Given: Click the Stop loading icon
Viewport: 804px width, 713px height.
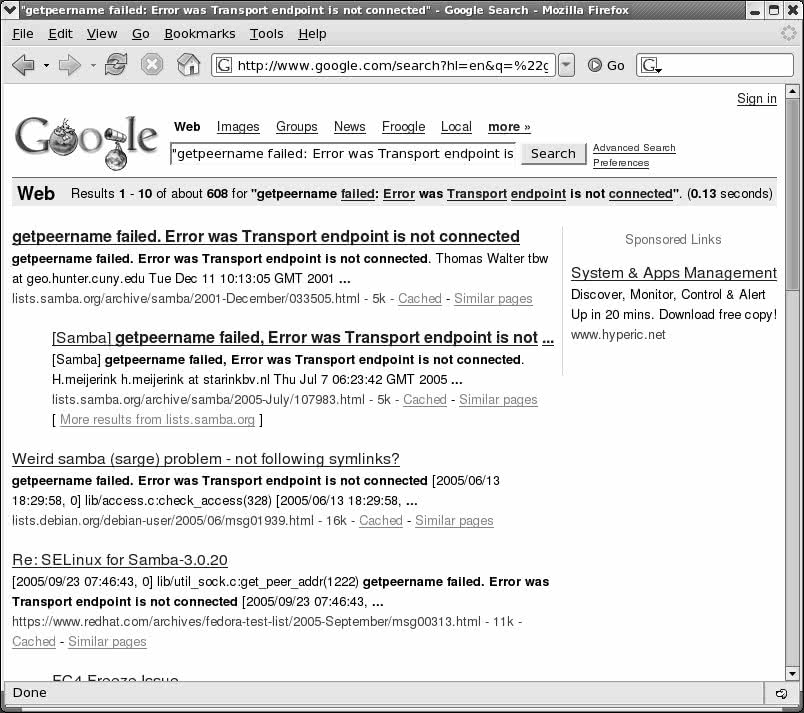Looking at the screenshot, I should click(x=152, y=65).
